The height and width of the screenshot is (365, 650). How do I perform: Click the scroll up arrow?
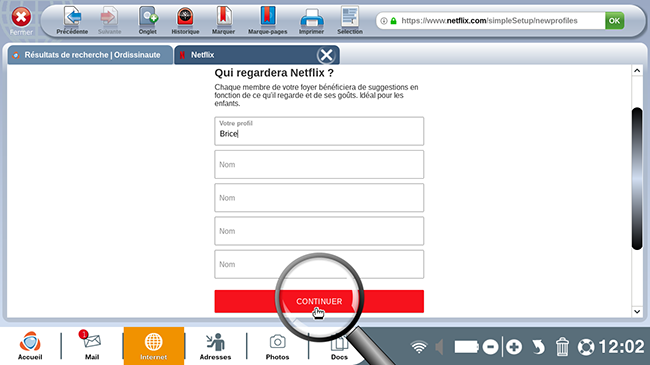(637, 71)
